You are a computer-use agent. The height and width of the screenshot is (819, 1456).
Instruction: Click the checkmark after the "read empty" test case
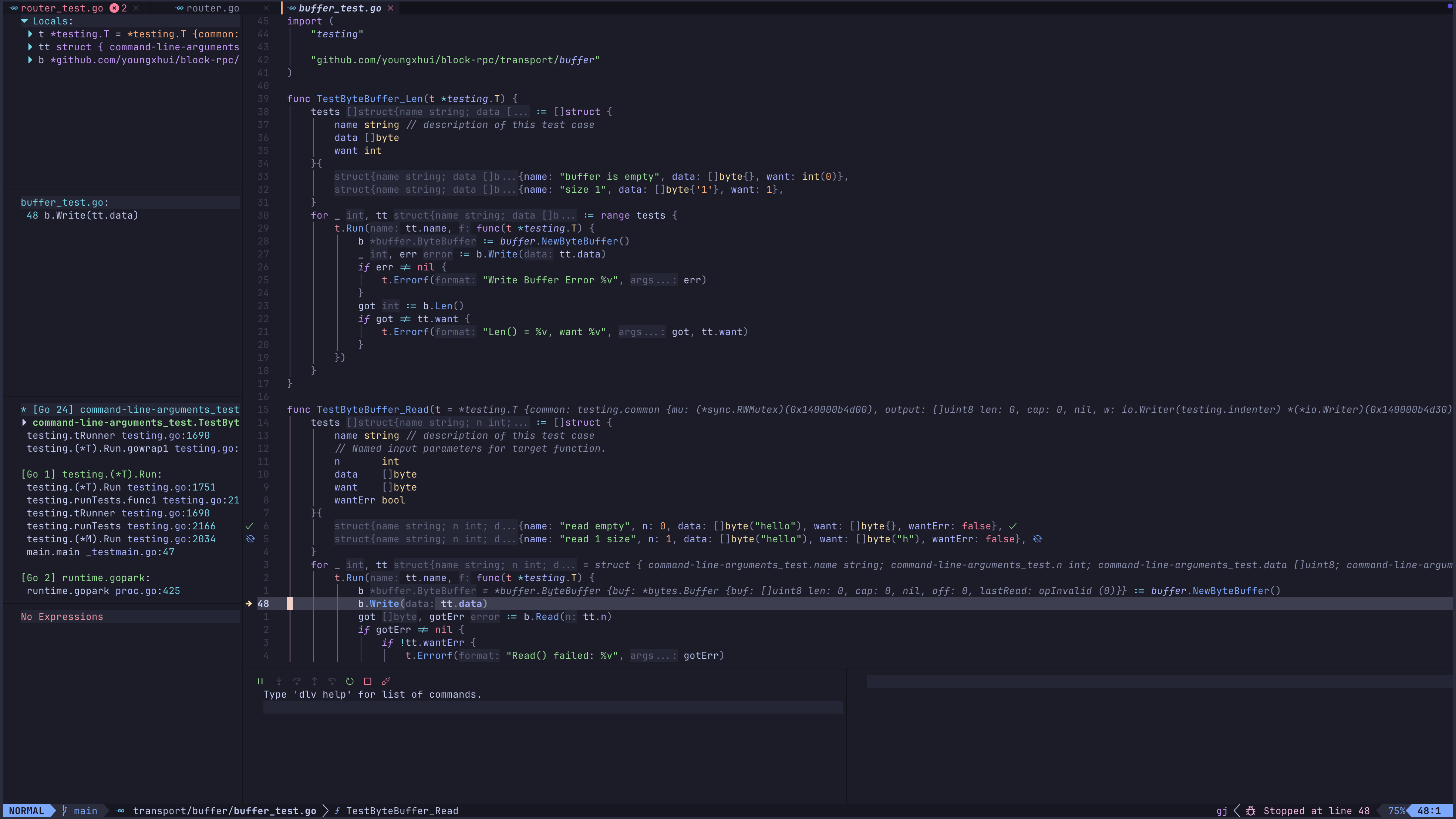pyautogui.click(x=1013, y=526)
